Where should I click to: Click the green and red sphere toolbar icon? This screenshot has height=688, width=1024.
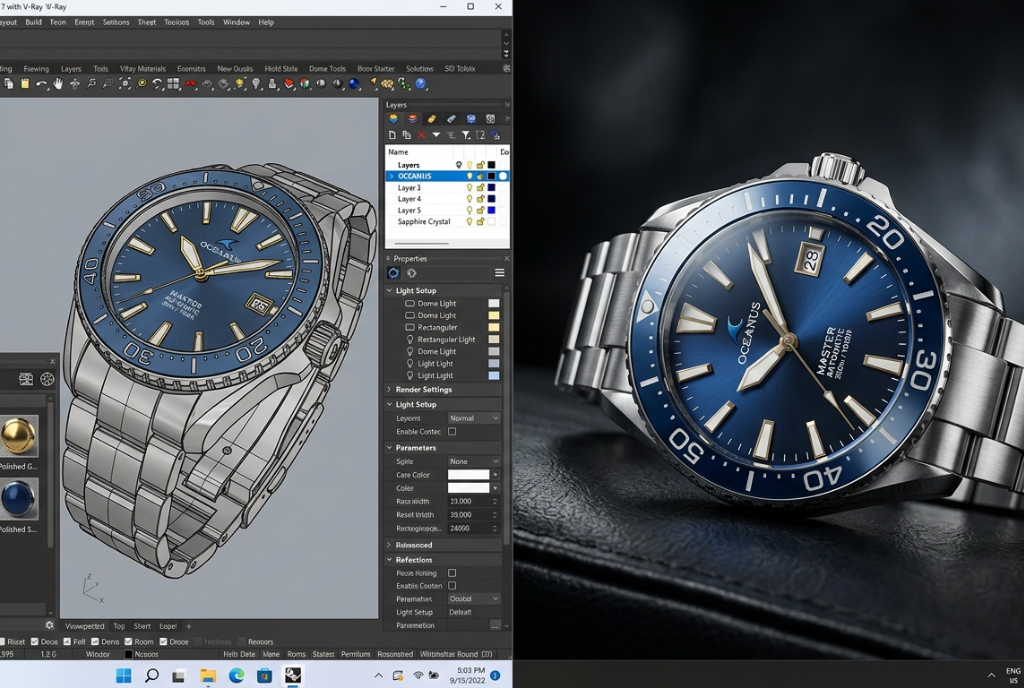click(x=304, y=84)
